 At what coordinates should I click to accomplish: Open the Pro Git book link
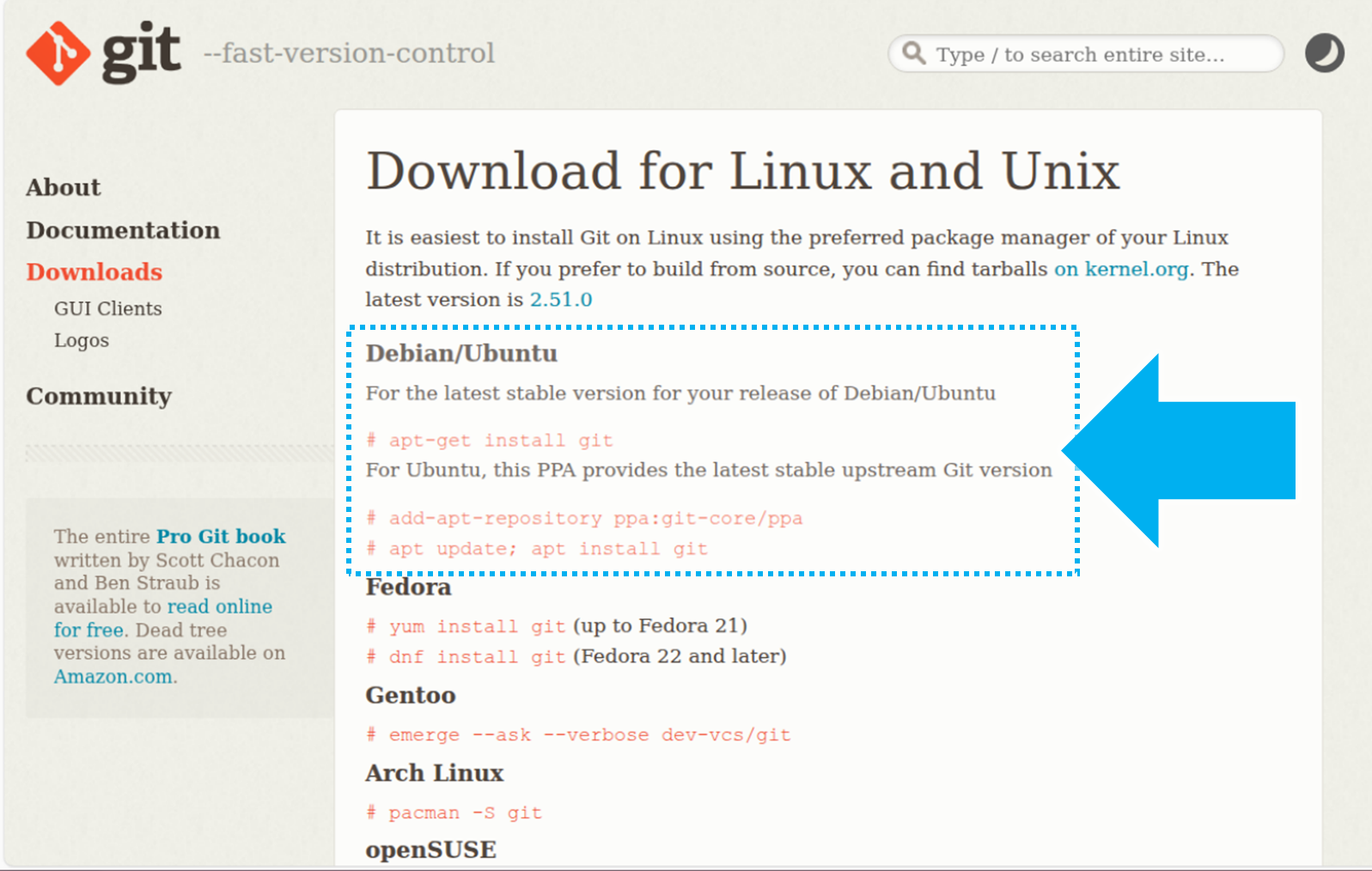click(x=221, y=536)
